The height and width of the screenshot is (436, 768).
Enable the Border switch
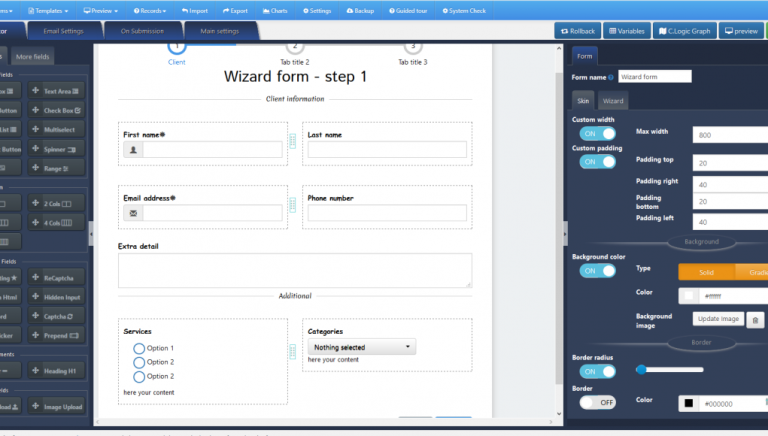pos(598,402)
